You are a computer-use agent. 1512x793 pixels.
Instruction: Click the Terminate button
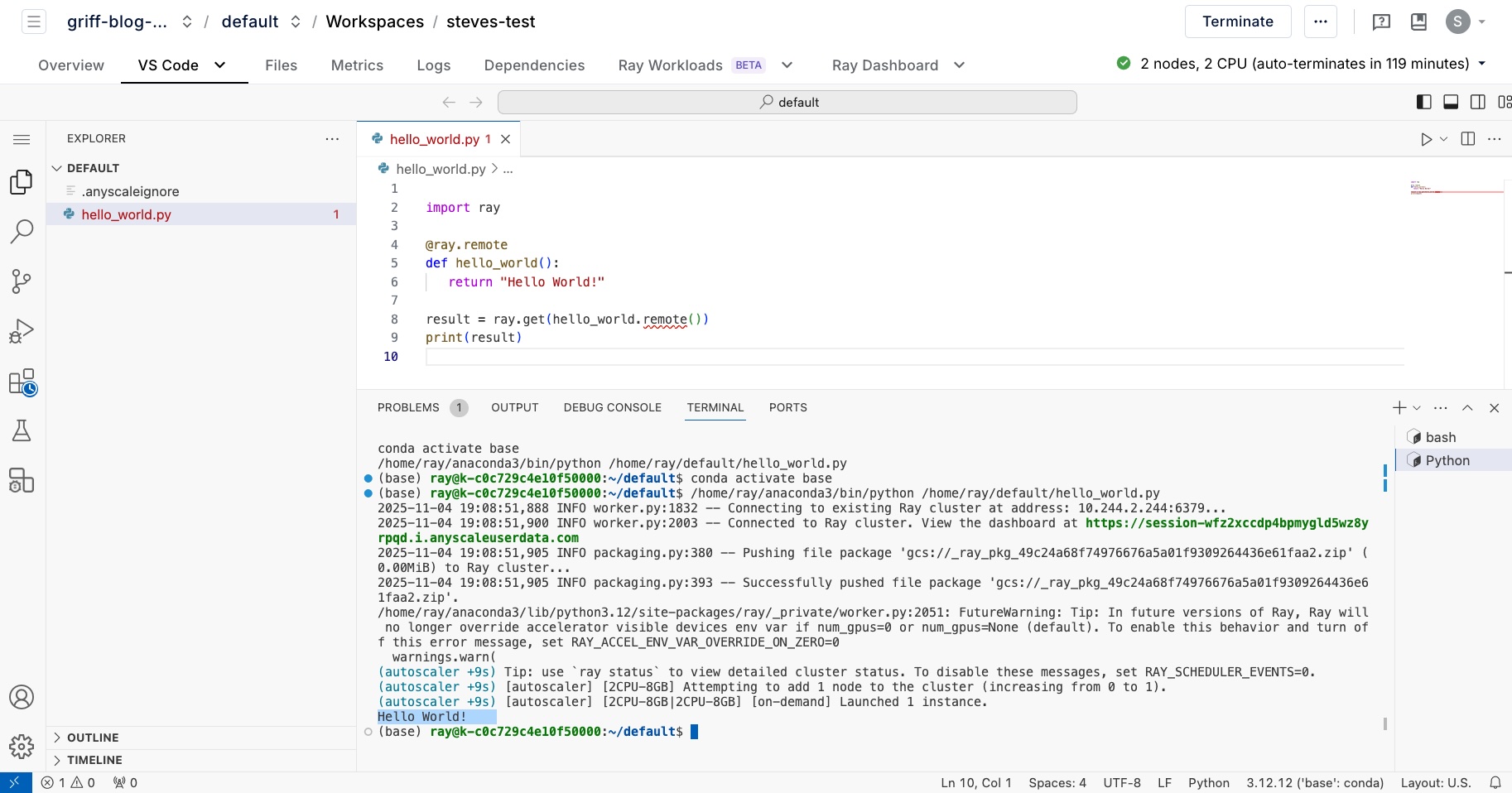tap(1237, 22)
